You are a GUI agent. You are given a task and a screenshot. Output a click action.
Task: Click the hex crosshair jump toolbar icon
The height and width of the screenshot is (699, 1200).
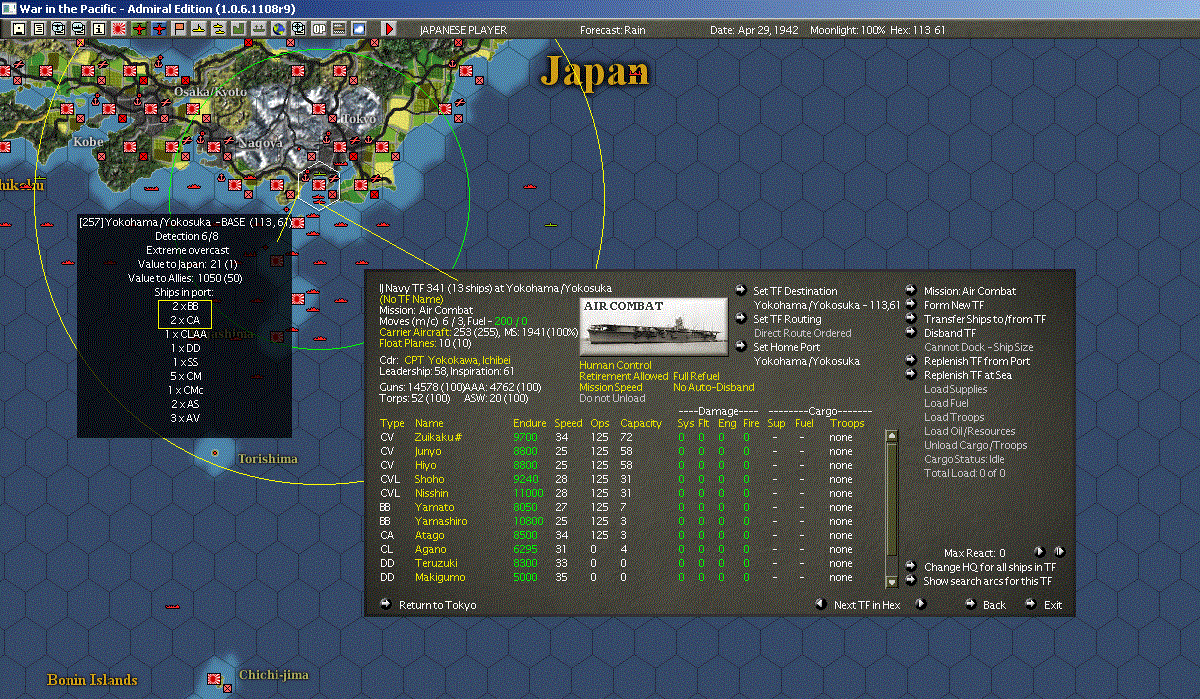click(299, 29)
